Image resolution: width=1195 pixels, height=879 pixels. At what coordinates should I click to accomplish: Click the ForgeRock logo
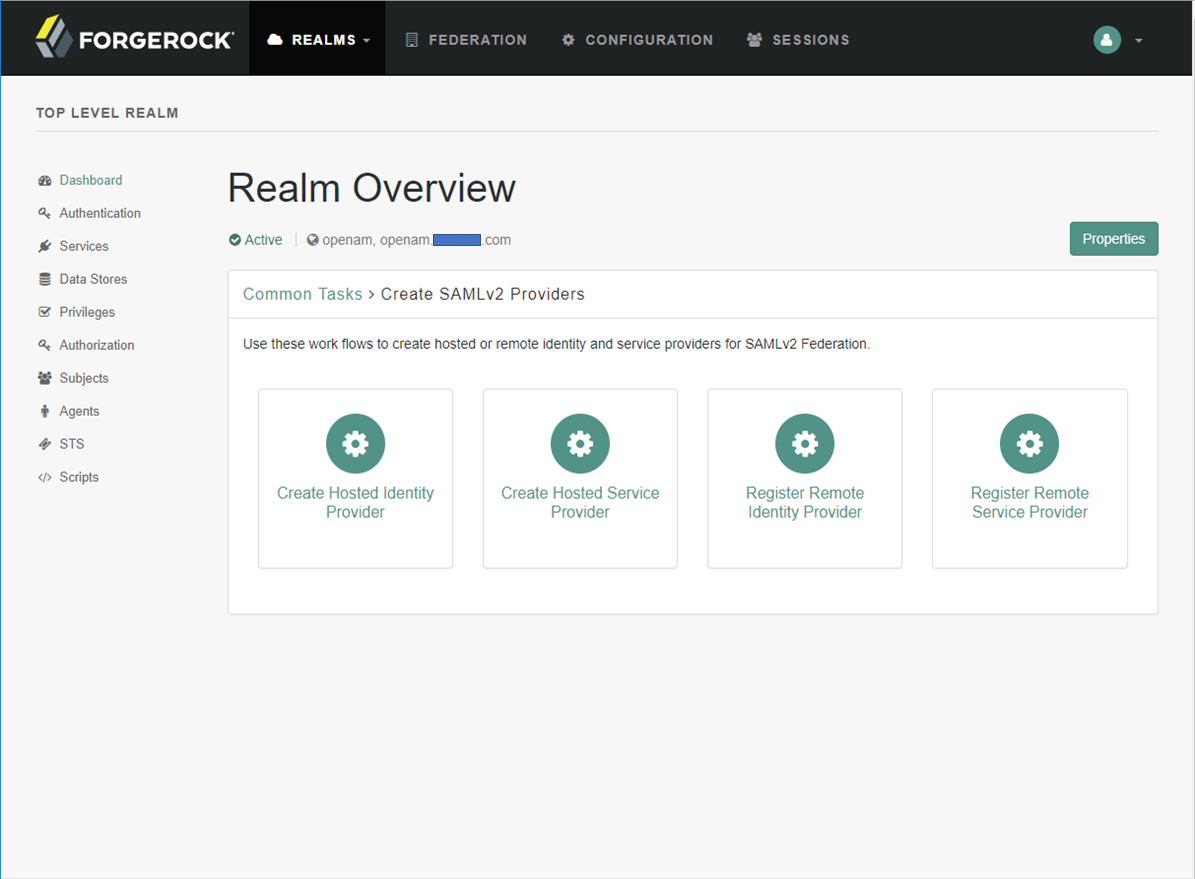coord(134,39)
